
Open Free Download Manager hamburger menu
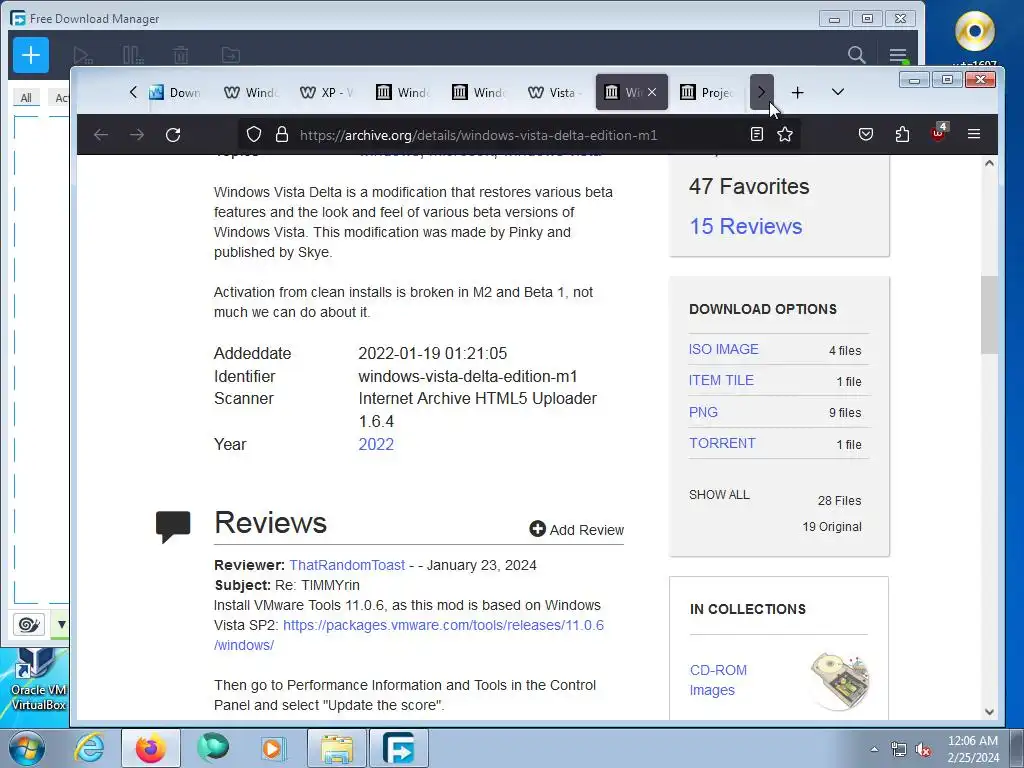point(898,55)
